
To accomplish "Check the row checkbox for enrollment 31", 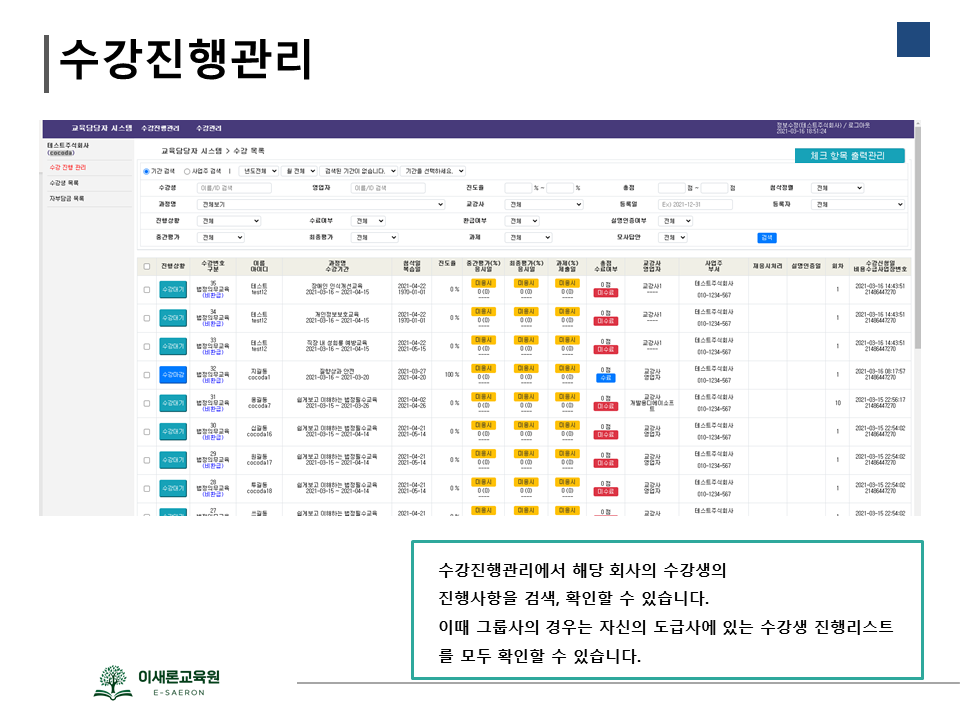I will coord(146,403).
